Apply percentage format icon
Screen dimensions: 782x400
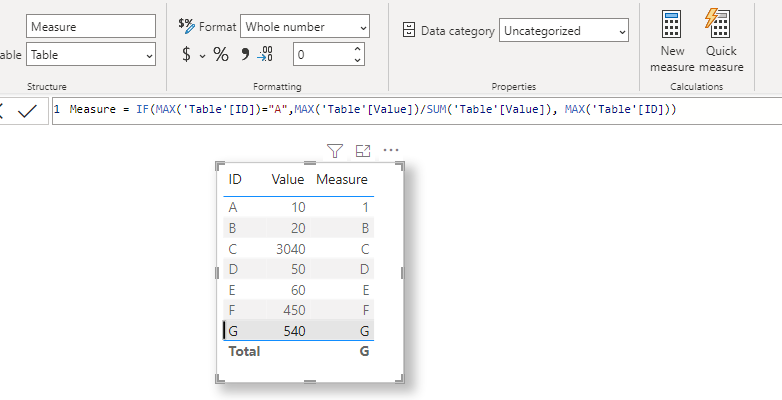coord(221,54)
